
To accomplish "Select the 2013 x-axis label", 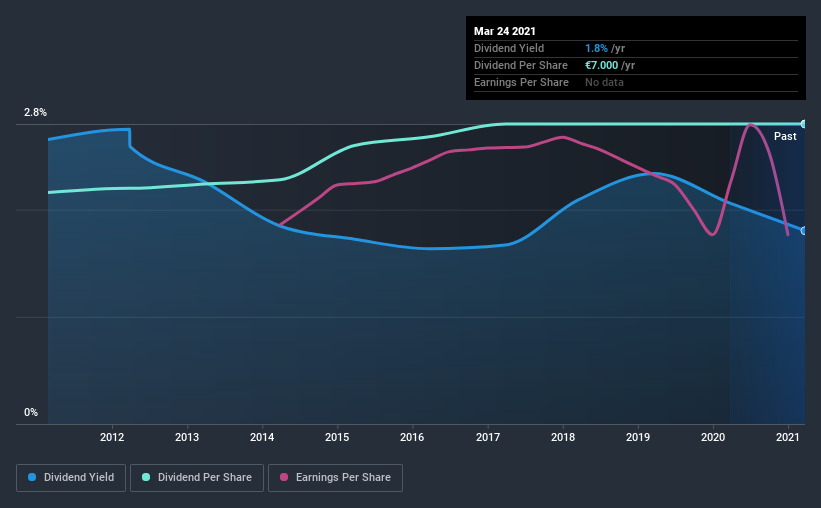I will (187, 437).
